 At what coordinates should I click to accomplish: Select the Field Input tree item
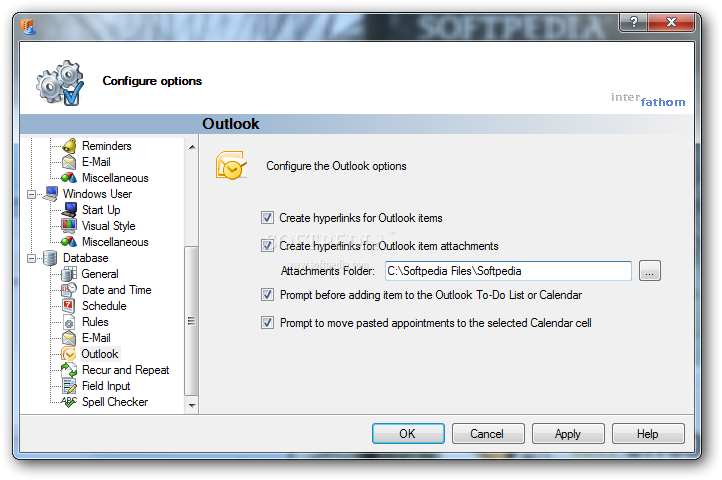click(106, 386)
